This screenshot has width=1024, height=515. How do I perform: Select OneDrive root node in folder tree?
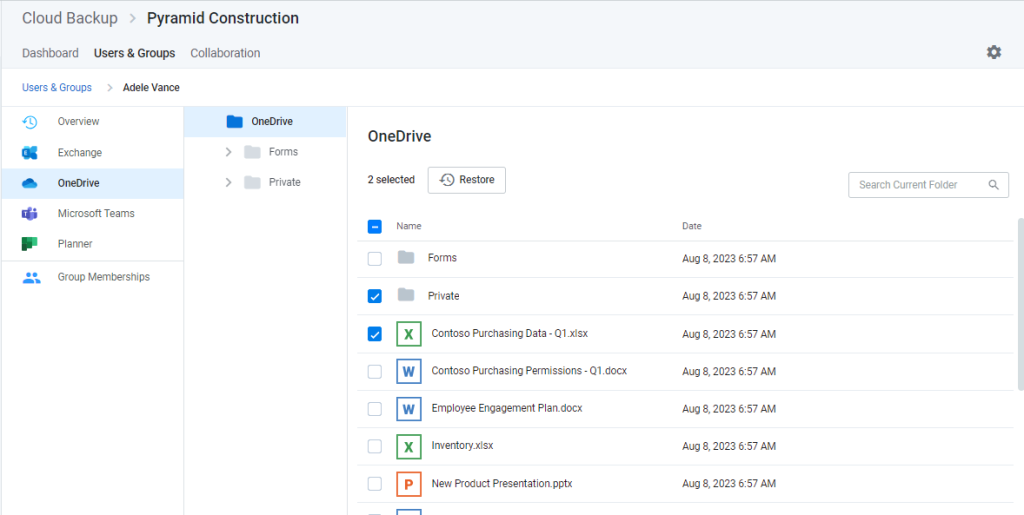coord(265,121)
